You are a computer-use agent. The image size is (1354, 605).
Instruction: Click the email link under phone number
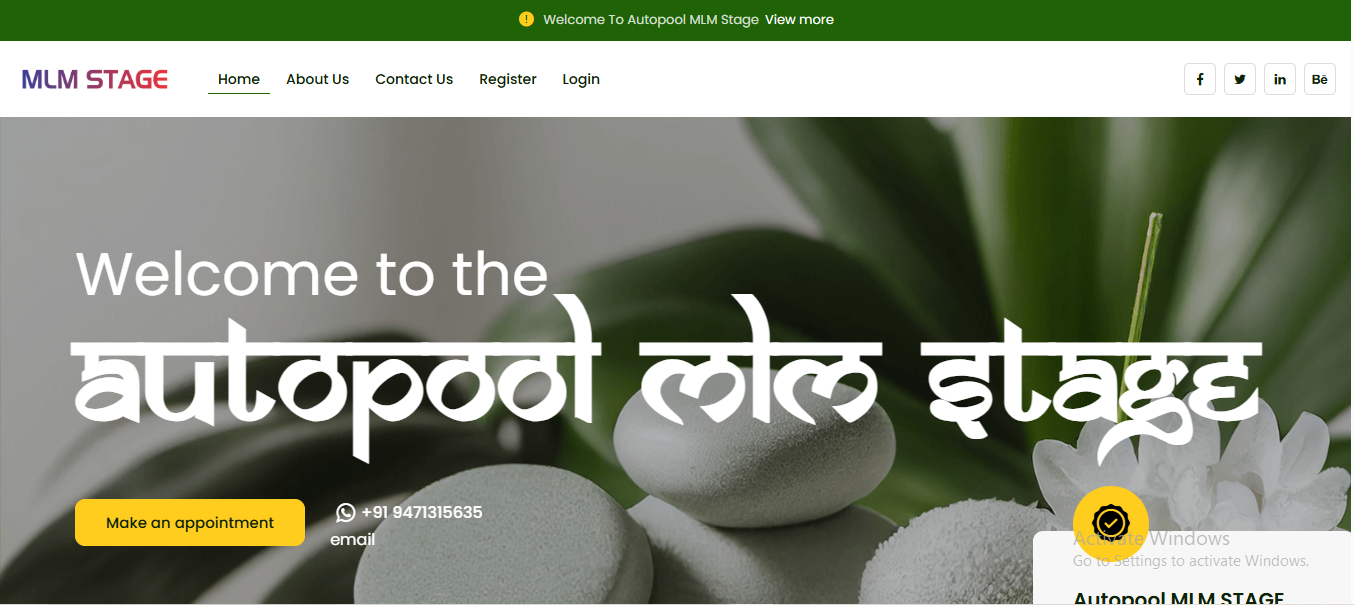pyautogui.click(x=353, y=540)
